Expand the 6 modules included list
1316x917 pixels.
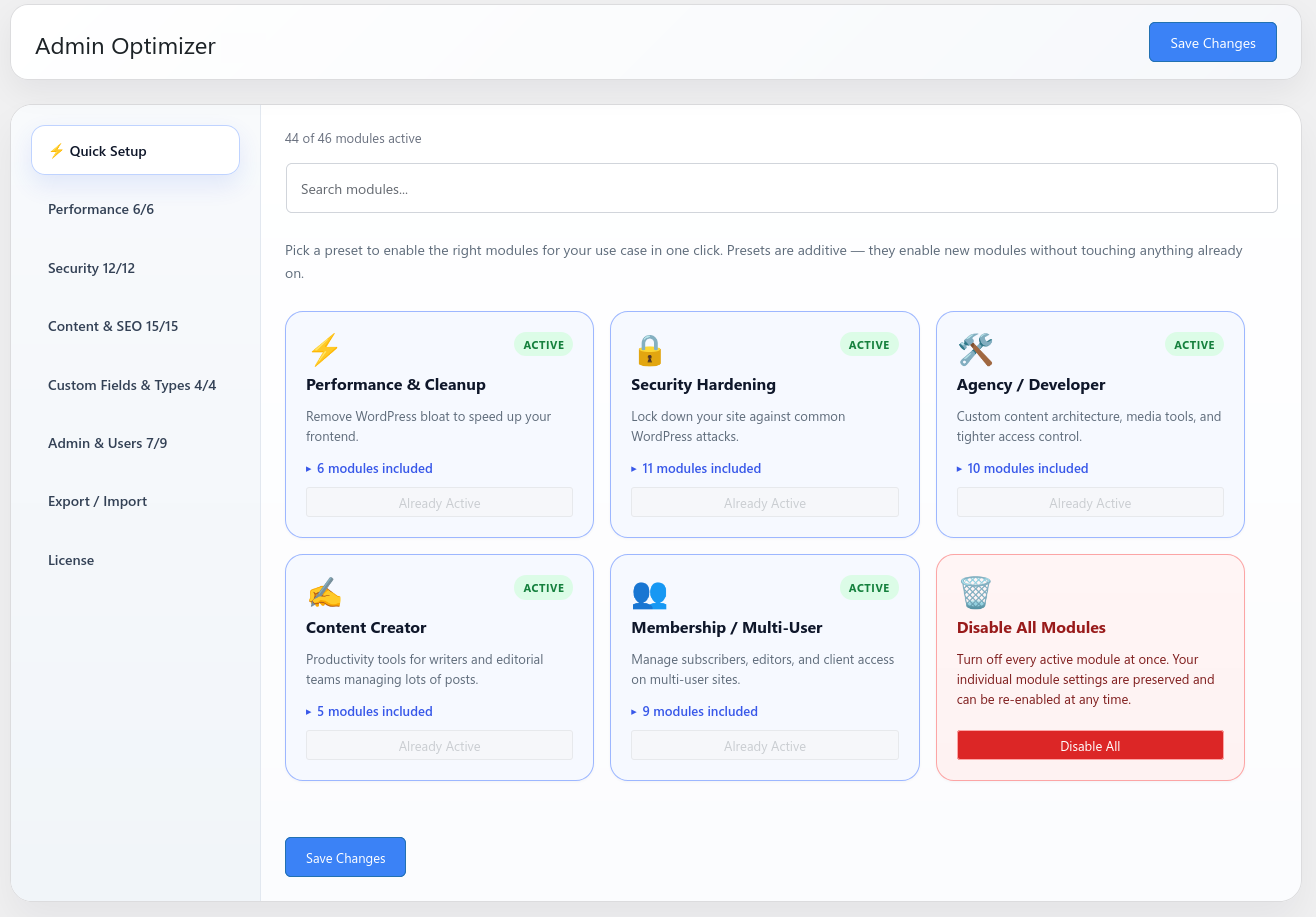pos(369,468)
